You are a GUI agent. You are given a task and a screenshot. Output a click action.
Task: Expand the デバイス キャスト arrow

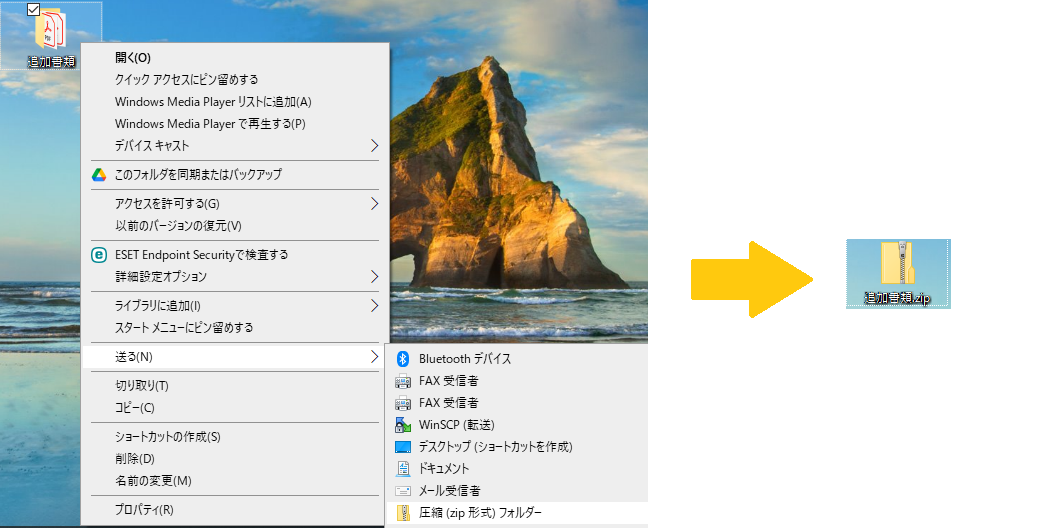(374, 146)
